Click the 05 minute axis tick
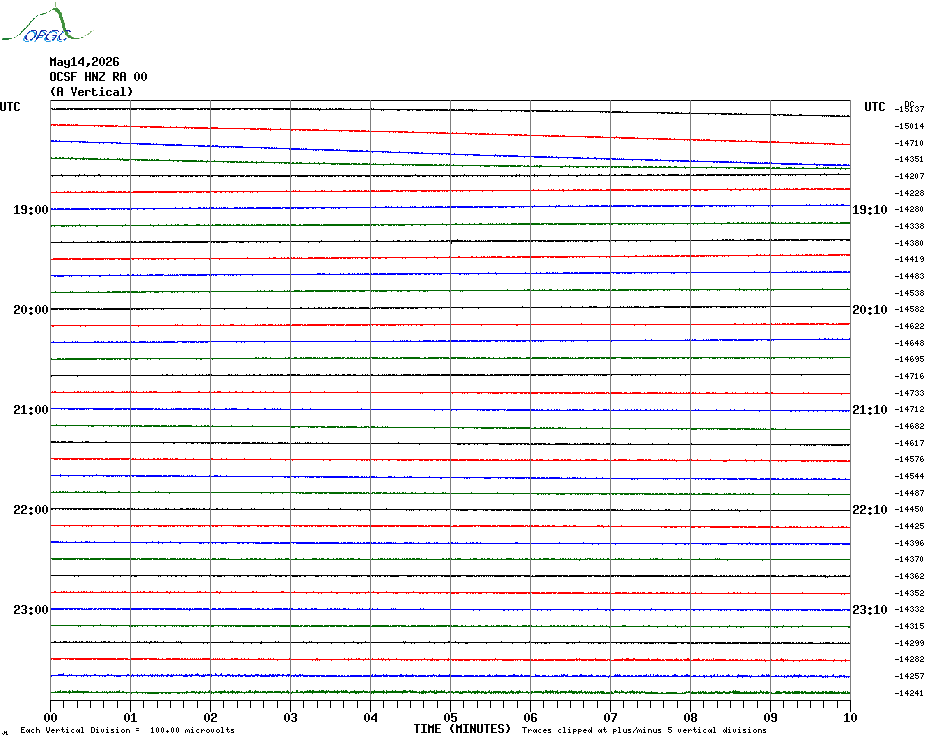Image resolution: width=930 pixels, height=744 pixels. (450, 717)
